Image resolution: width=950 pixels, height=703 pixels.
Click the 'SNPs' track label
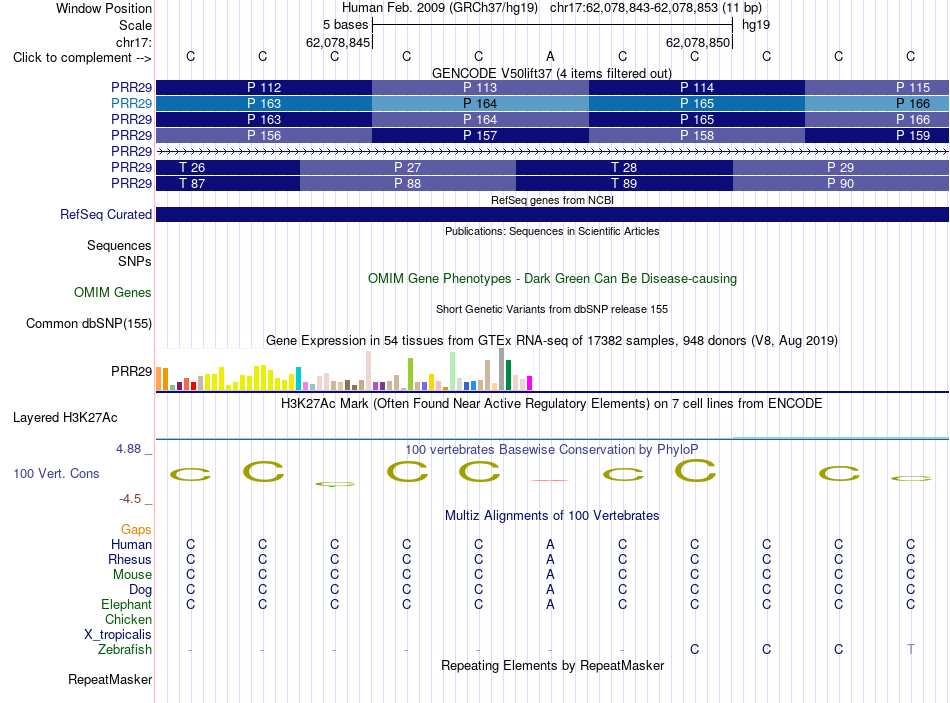(x=135, y=261)
